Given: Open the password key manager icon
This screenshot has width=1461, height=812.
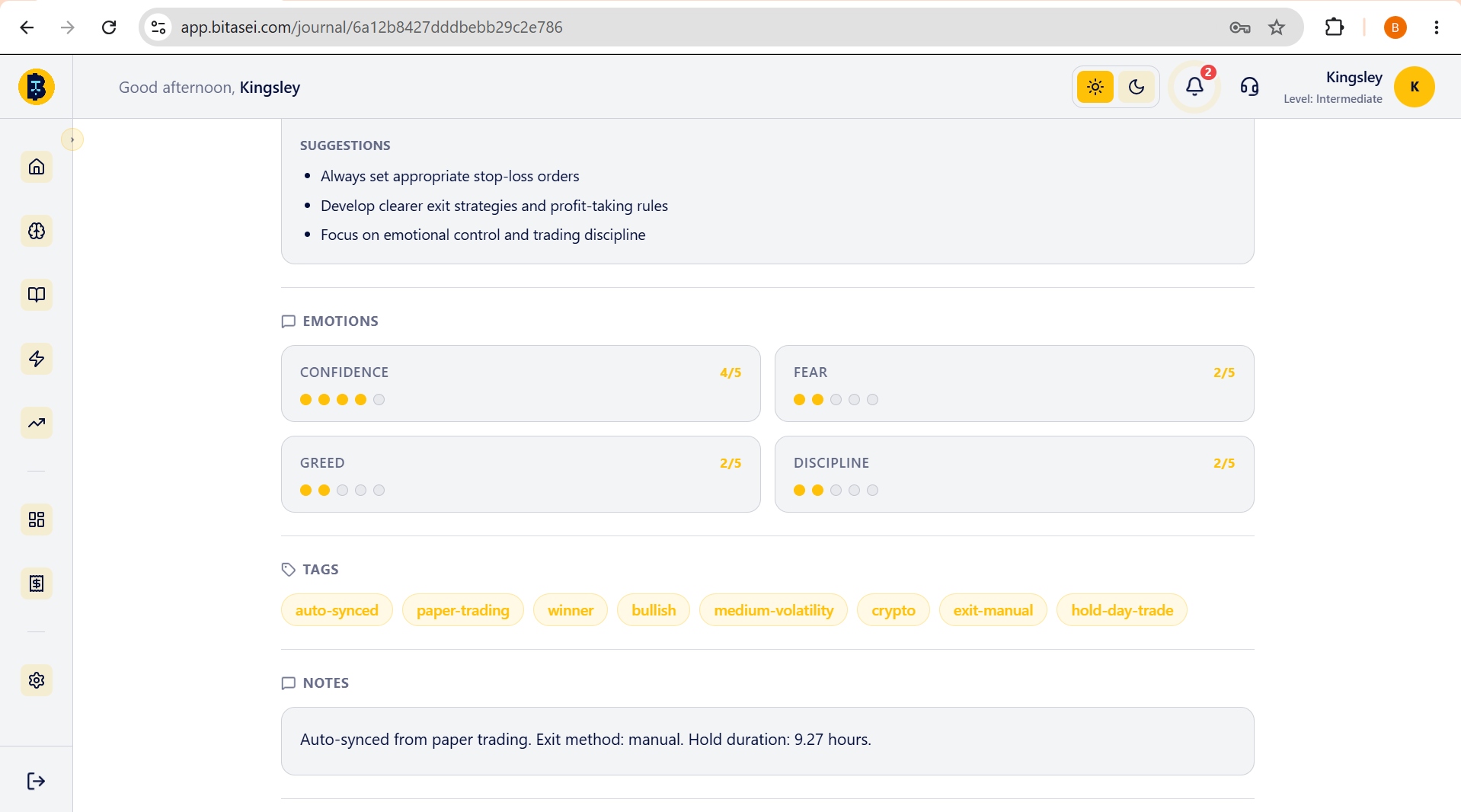Looking at the screenshot, I should (1239, 27).
